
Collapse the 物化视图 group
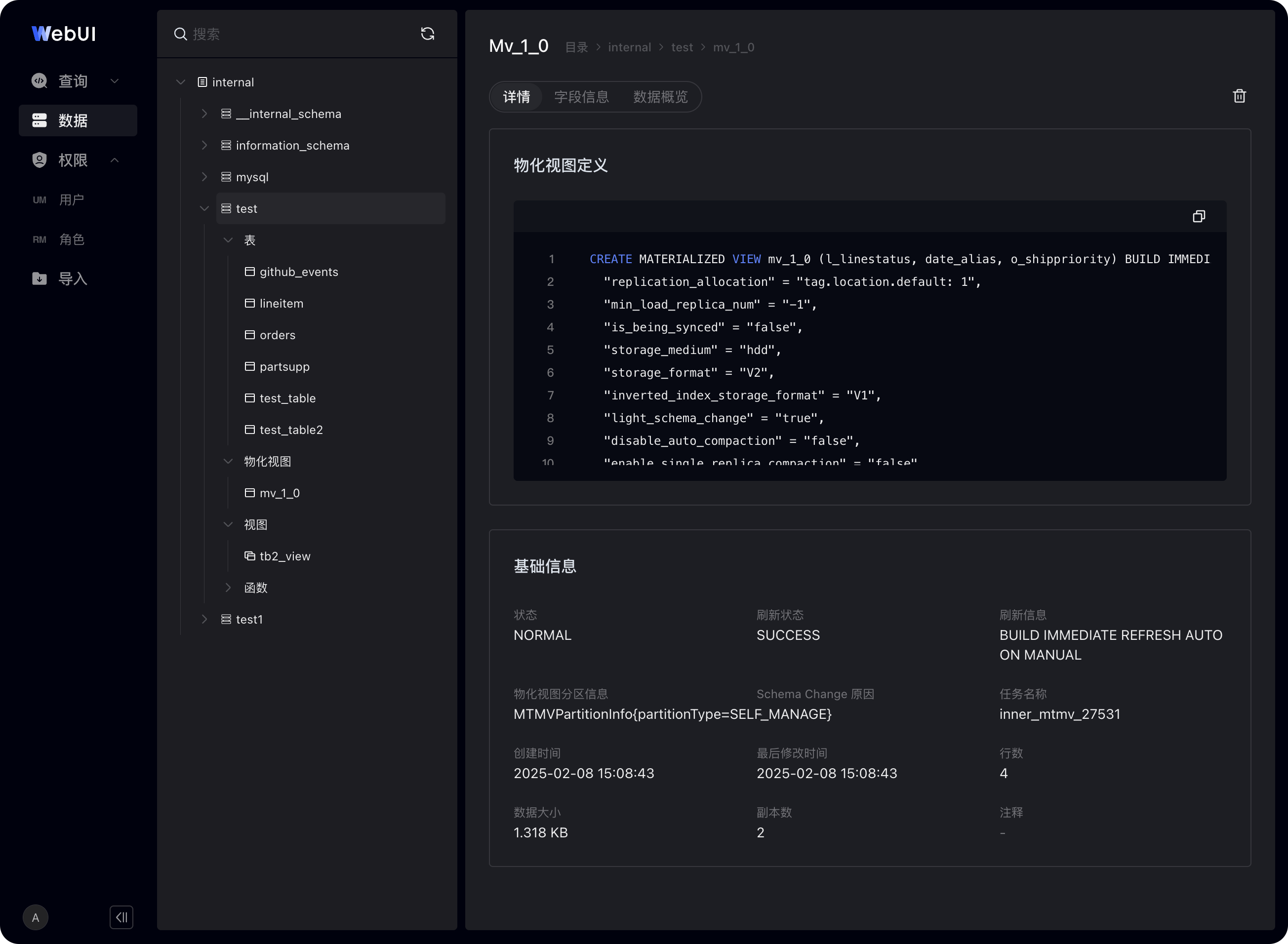(228, 461)
